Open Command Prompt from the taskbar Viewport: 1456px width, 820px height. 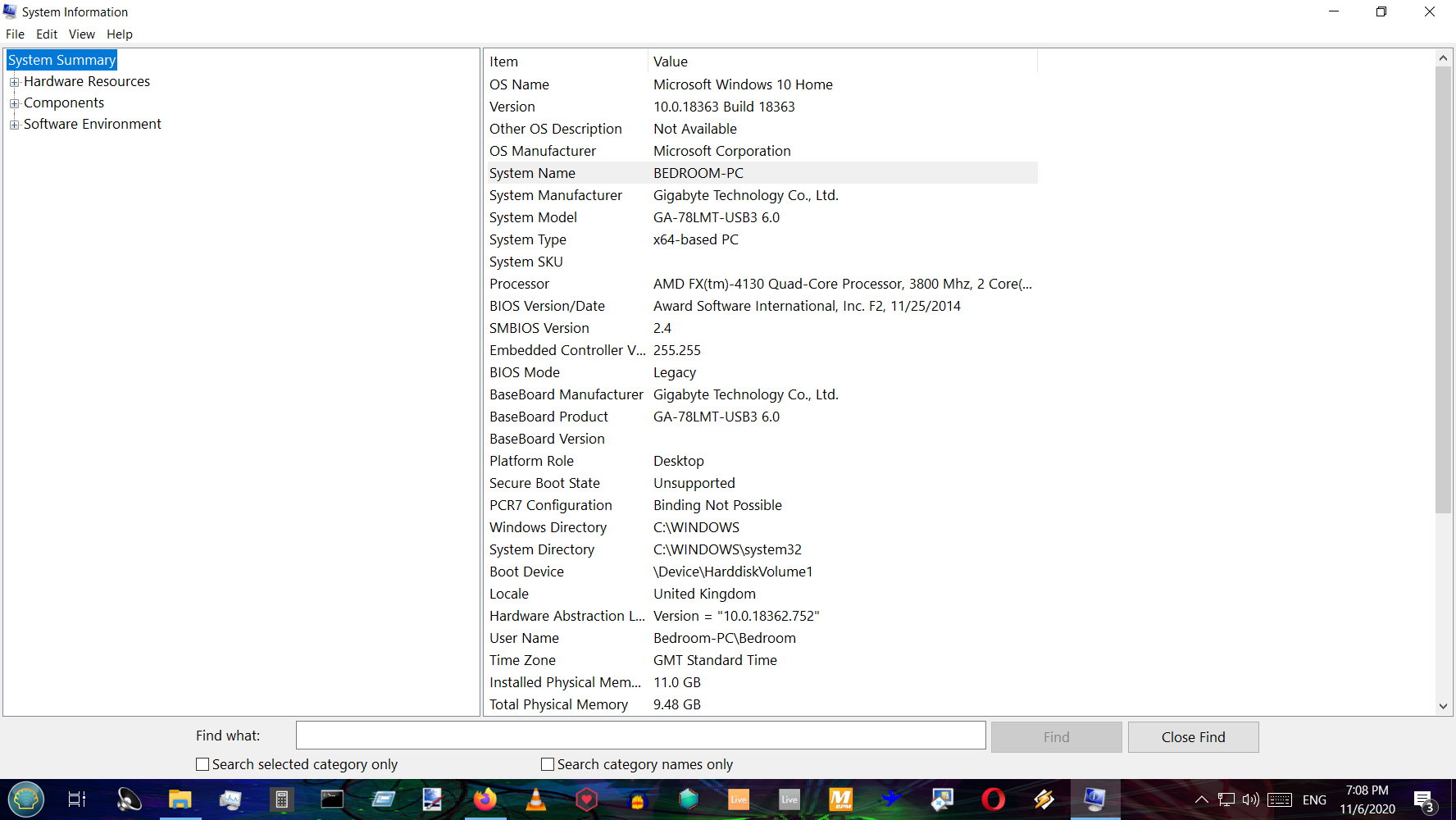point(332,799)
